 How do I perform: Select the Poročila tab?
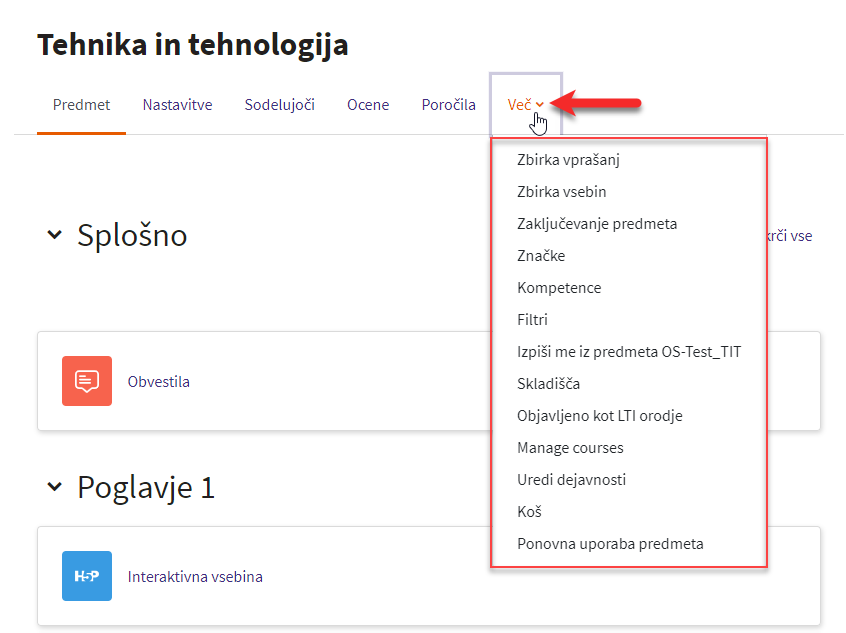tap(448, 104)
